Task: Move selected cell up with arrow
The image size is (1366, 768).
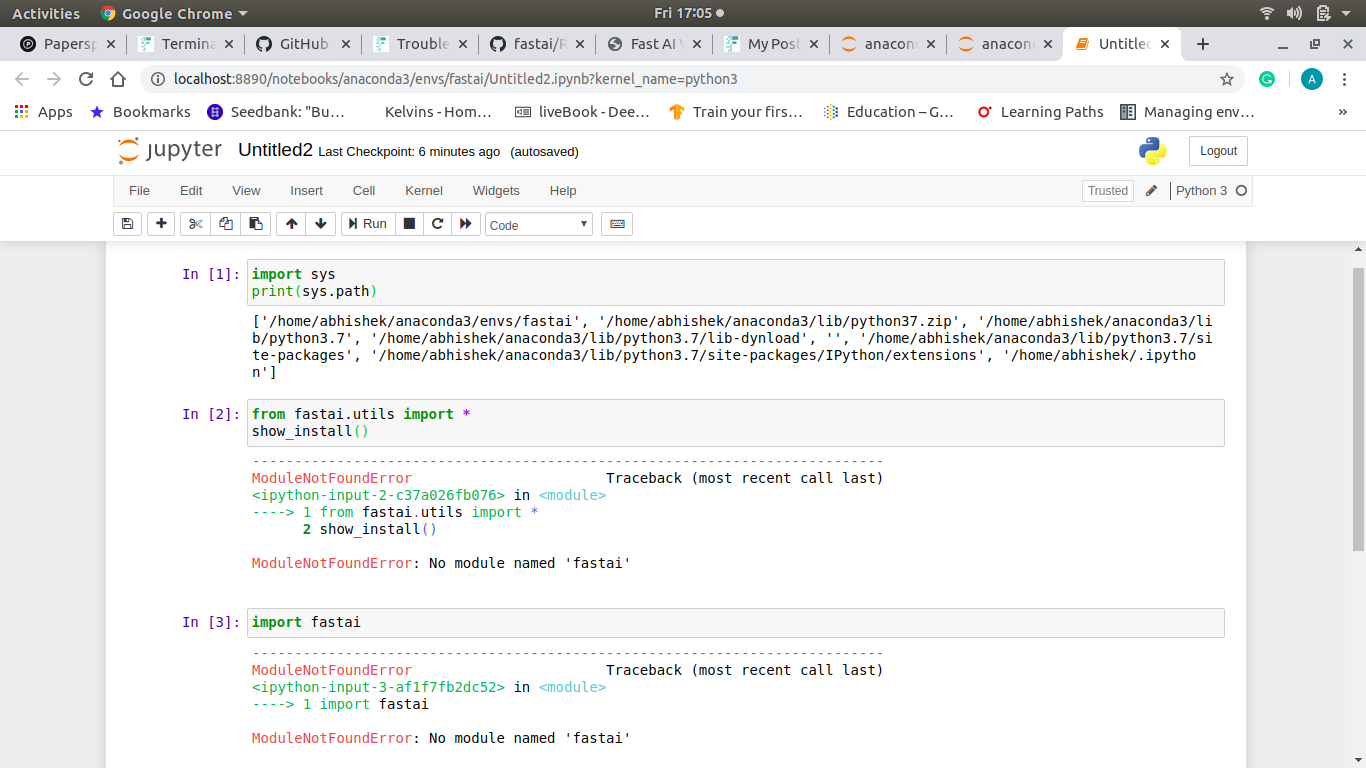Action: click(291, 224)
